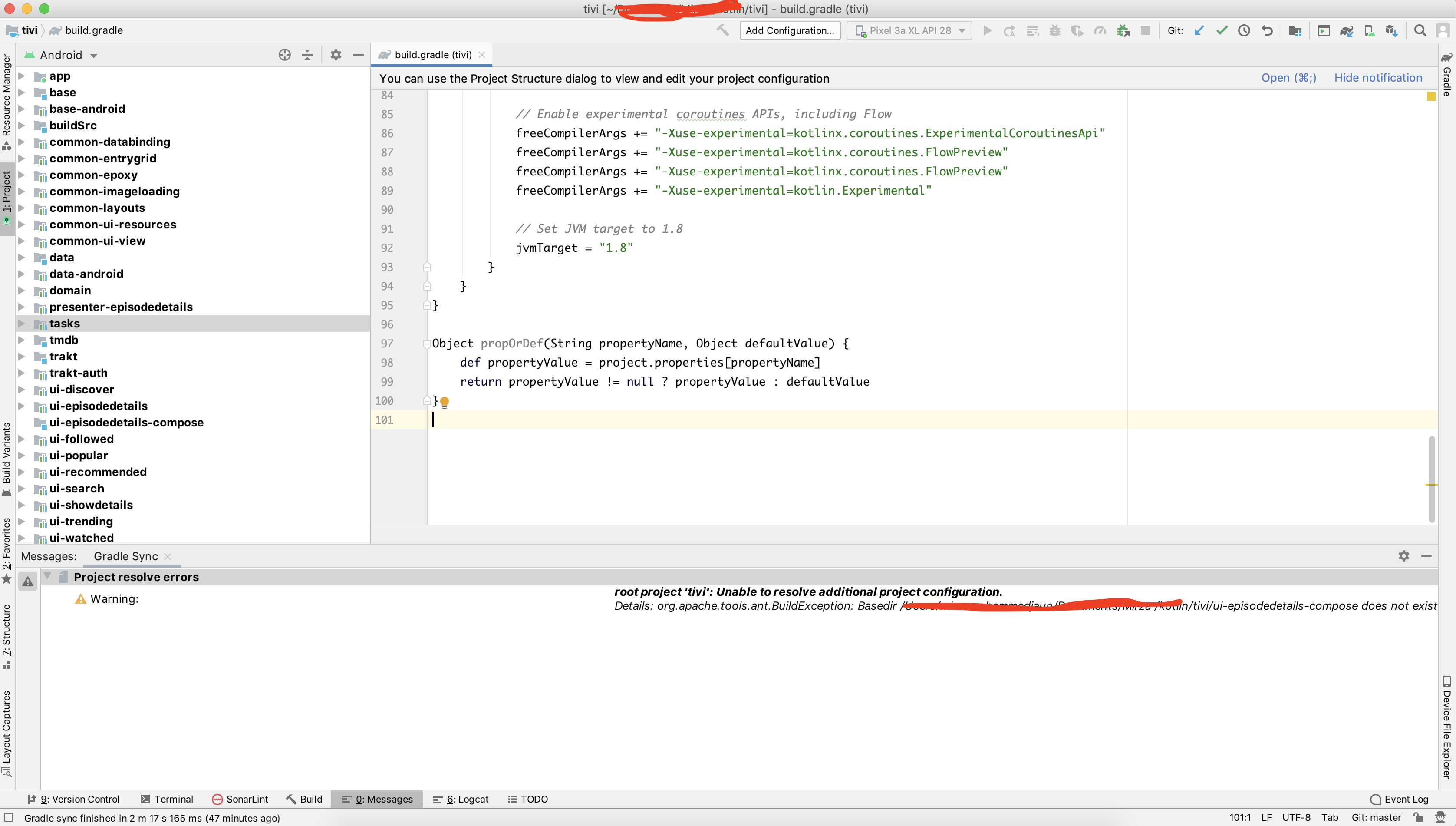Viewport: 1456px width, 826px height.
Task: Open Search Everywhere with the magnifier icon
Action: [x=1420, y=30]
